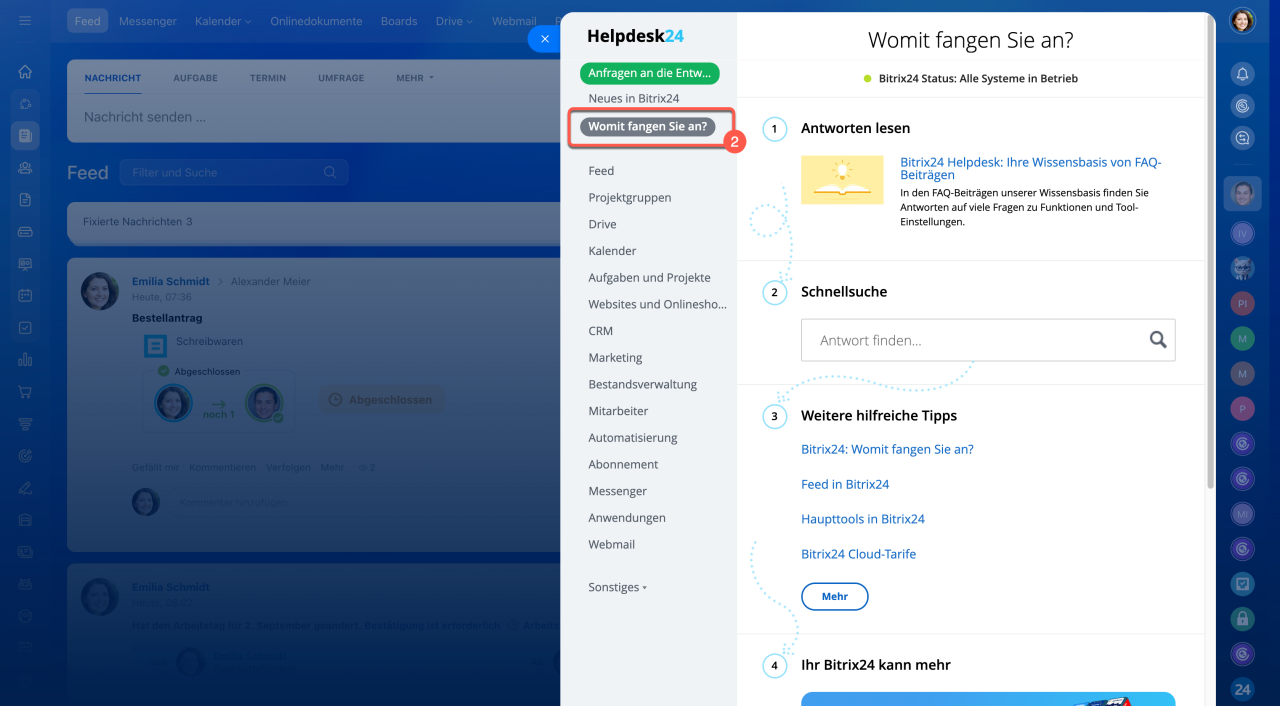Open the shopping cart sidebar icon
Viewport: 1280px width, 706px height.
coord(25,392)
